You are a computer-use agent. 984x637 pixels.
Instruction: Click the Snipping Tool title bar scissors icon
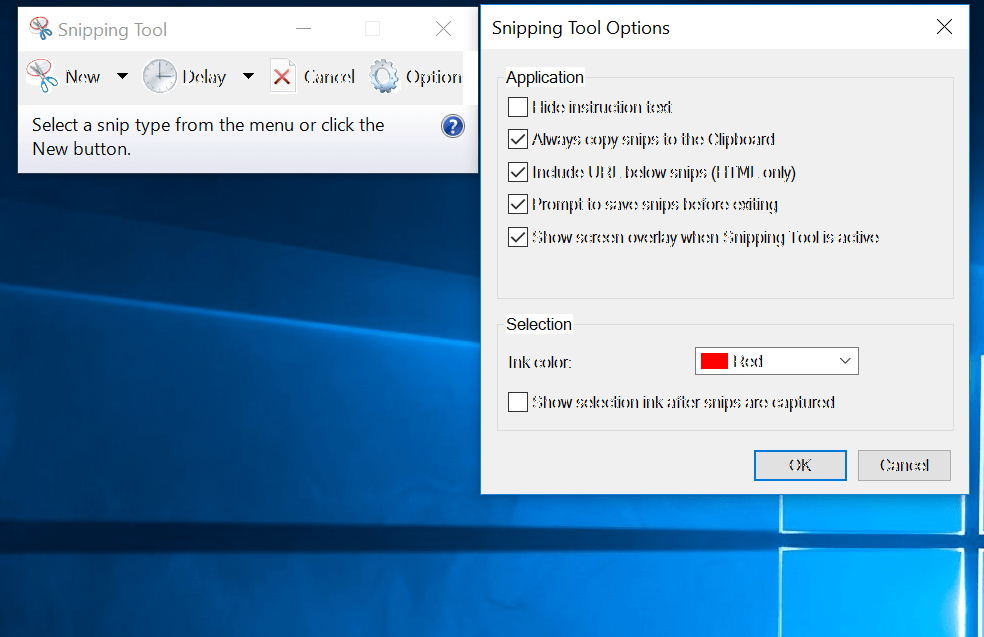coord(40,29)
